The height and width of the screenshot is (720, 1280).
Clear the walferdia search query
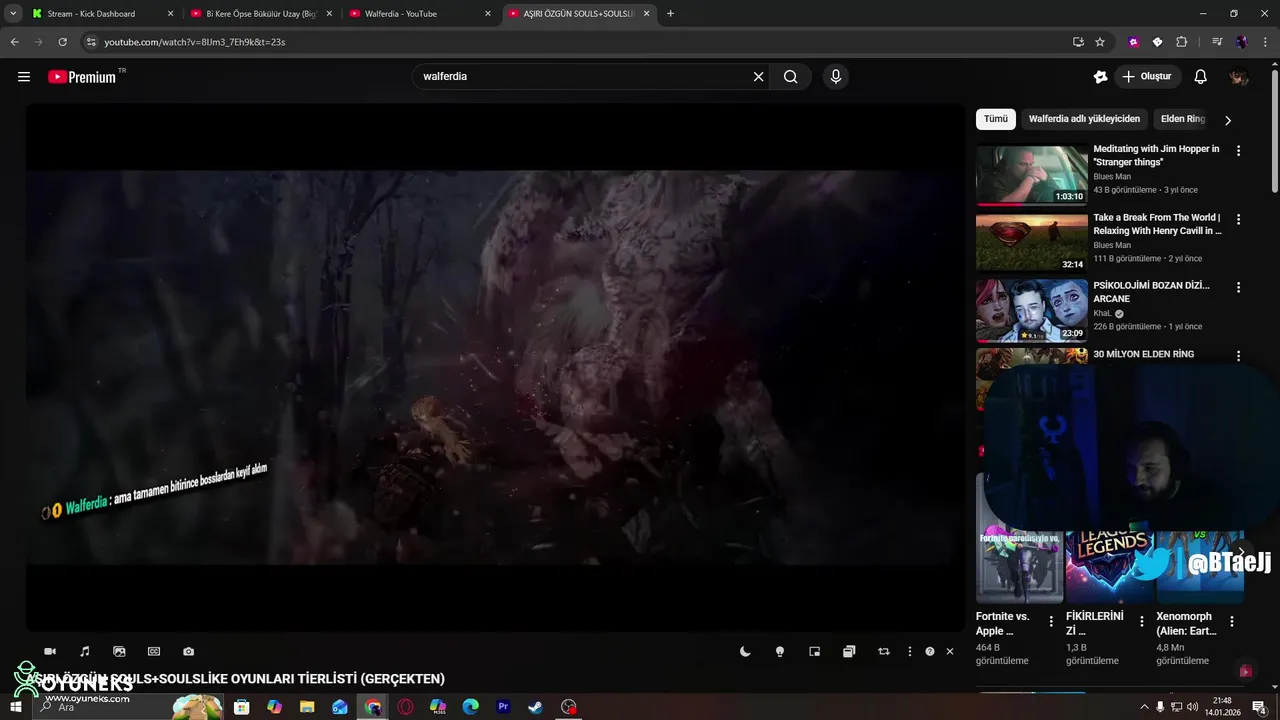click(x=758, y=77)
